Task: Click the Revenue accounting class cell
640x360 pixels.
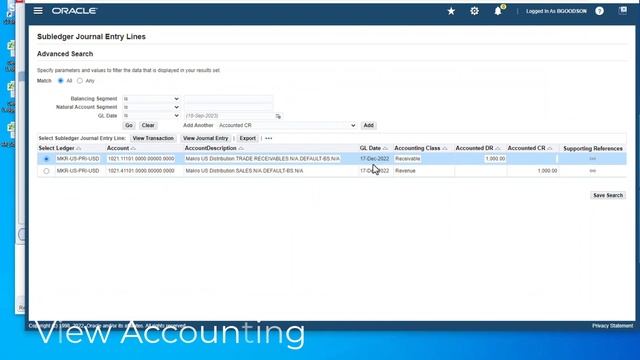Action: click(x=405, y=171)
